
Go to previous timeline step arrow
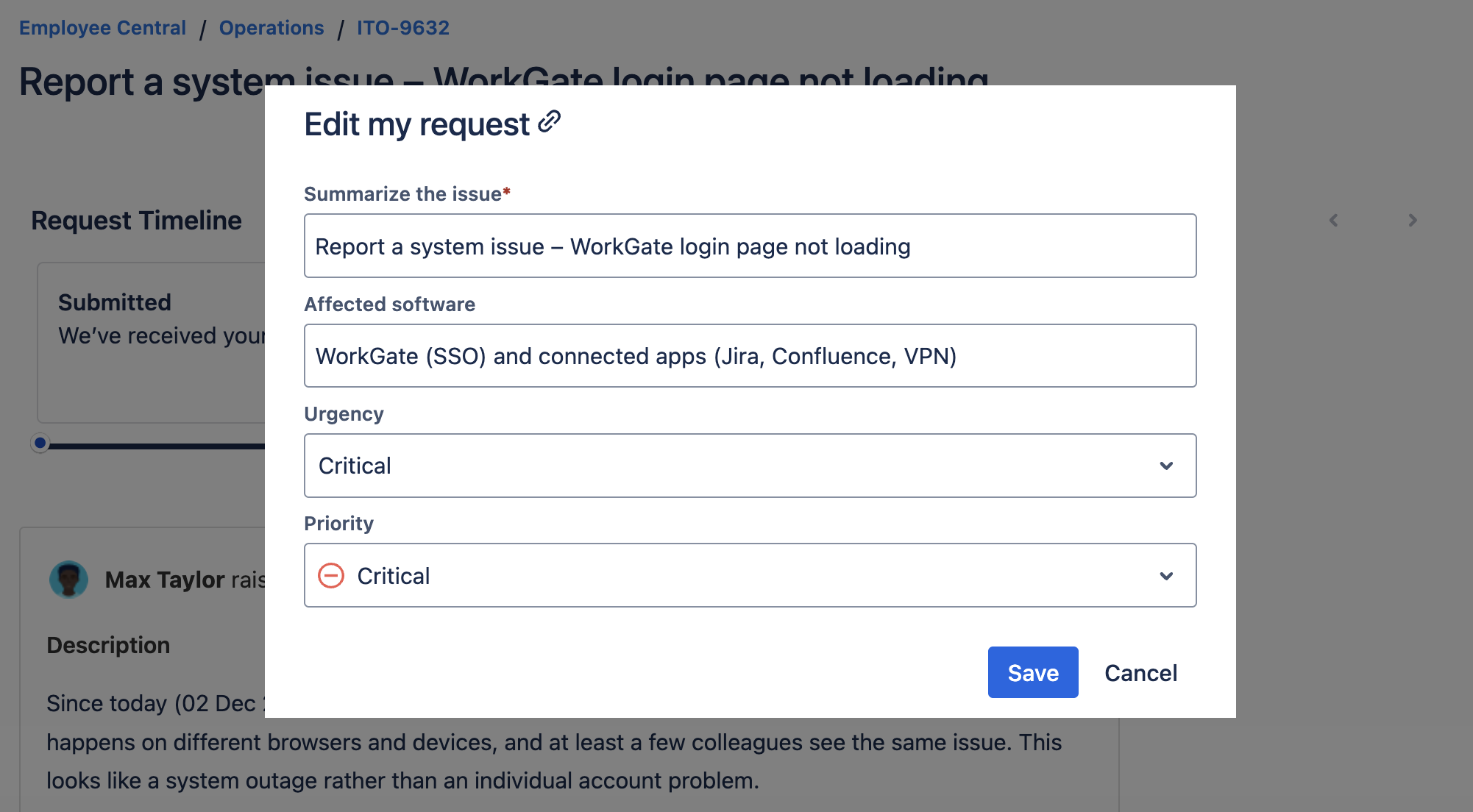[1333, 220]
